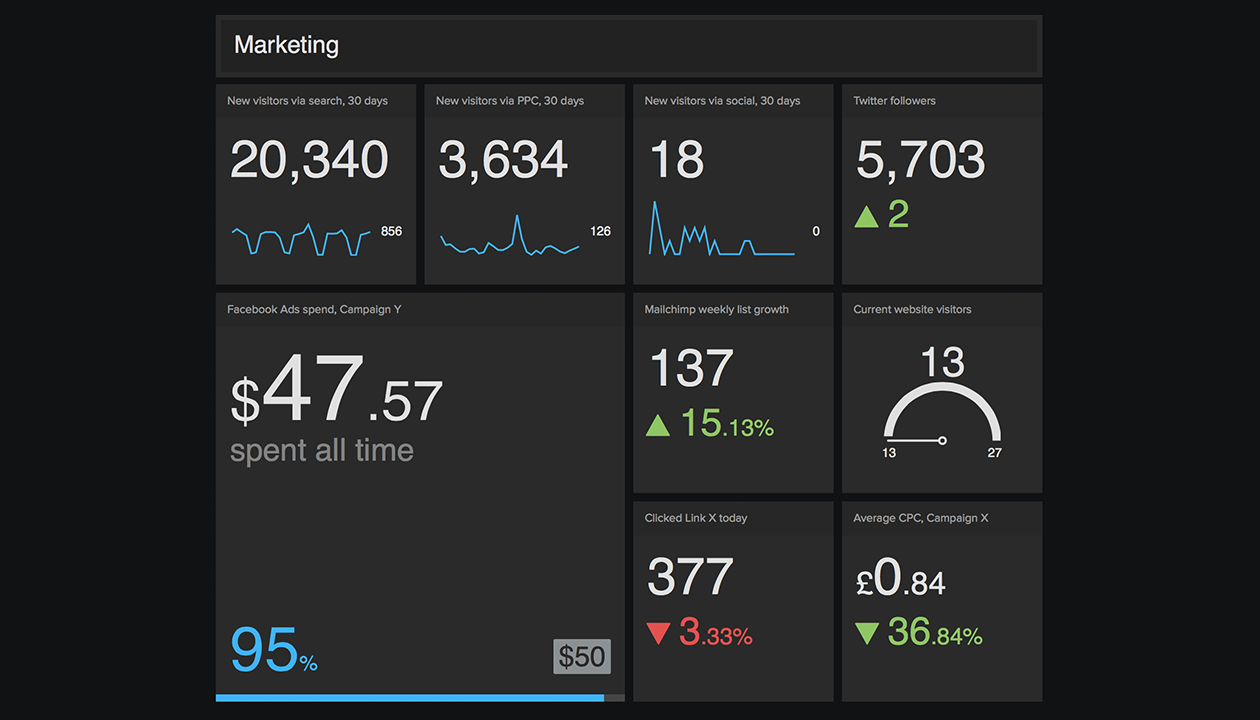Click the blue progress bar under Facebook Ads spend
This screenshot has width=1260, height=720.
point(410,698)
